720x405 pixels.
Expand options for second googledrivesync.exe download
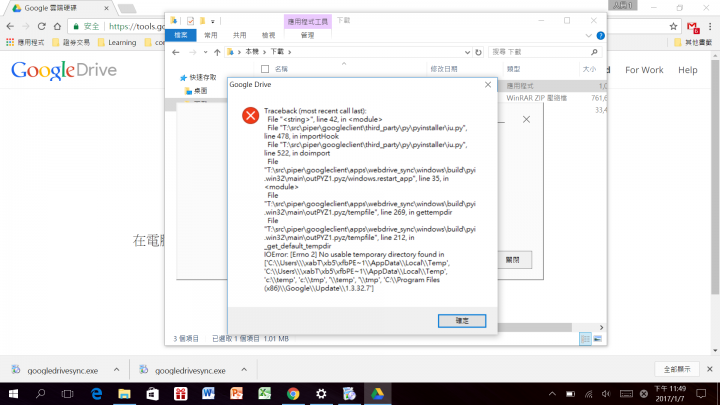coord(244,370)
